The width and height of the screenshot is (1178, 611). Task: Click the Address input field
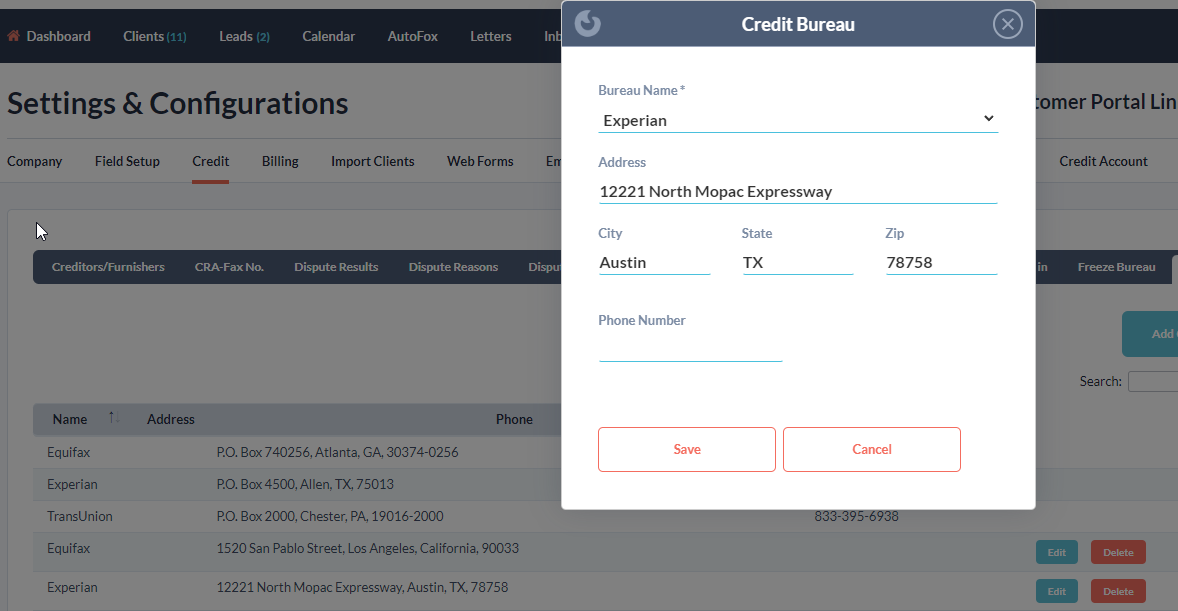click(798, 191)
